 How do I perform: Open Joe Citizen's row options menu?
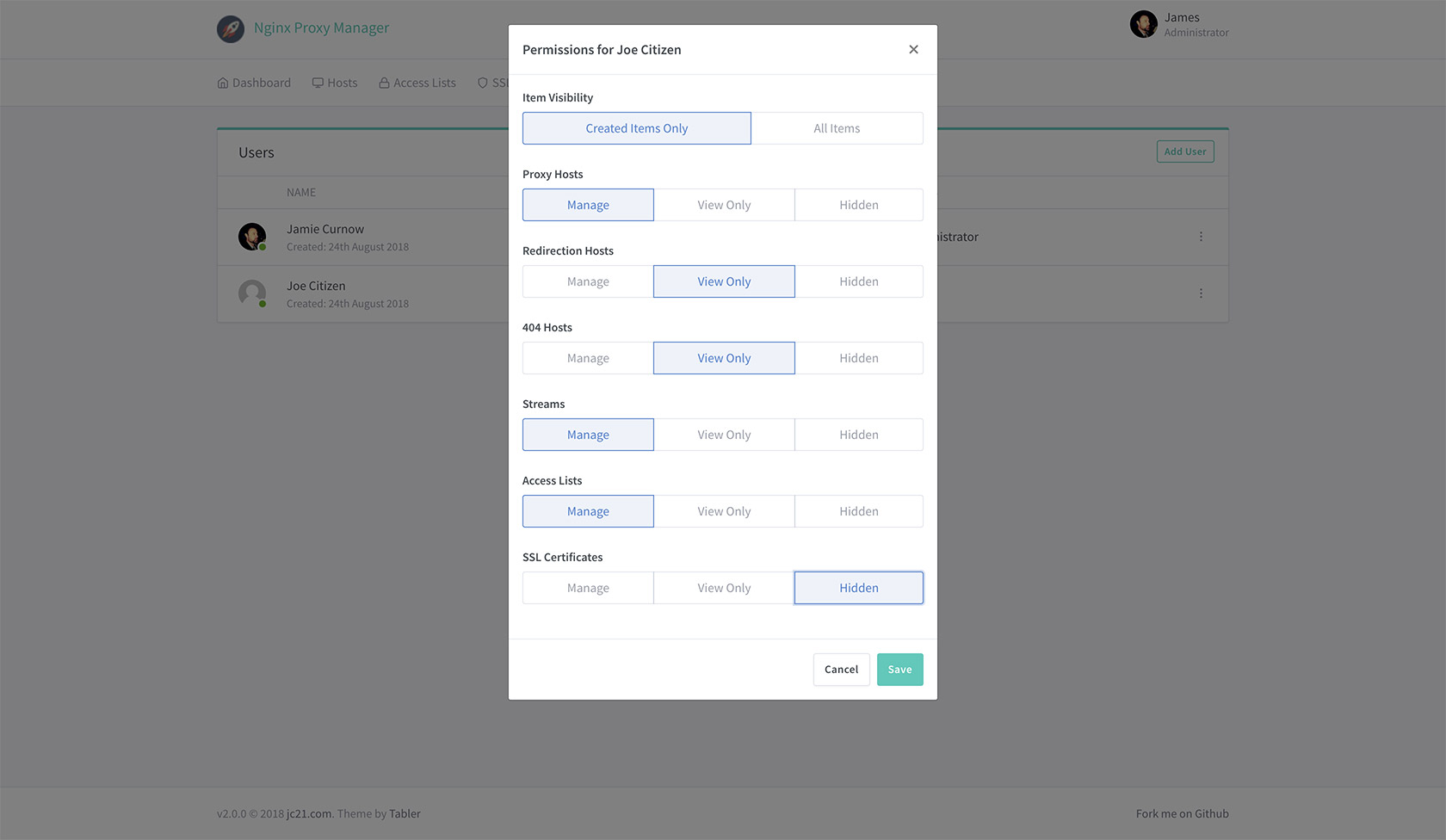coord(1201,293)
